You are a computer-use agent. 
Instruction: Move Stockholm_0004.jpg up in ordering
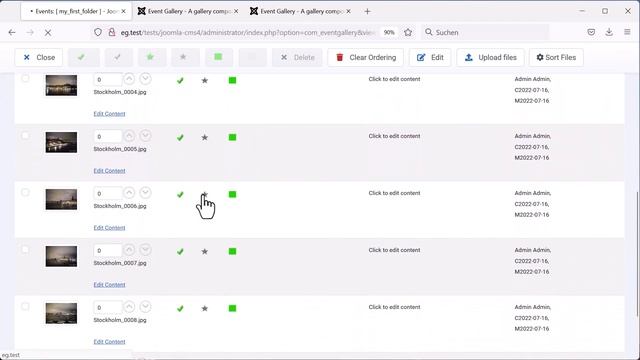tap(129, 79)
